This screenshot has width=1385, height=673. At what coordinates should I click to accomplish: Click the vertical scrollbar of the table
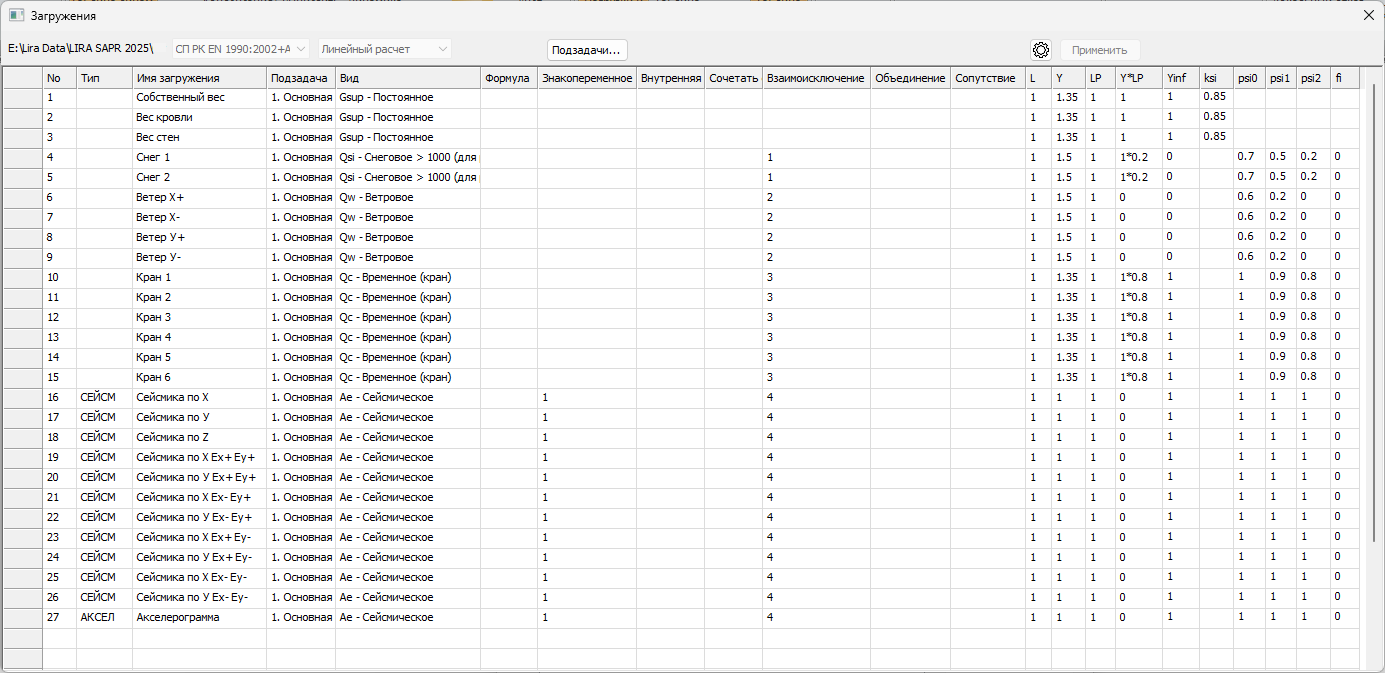(x=1375, y=300)
